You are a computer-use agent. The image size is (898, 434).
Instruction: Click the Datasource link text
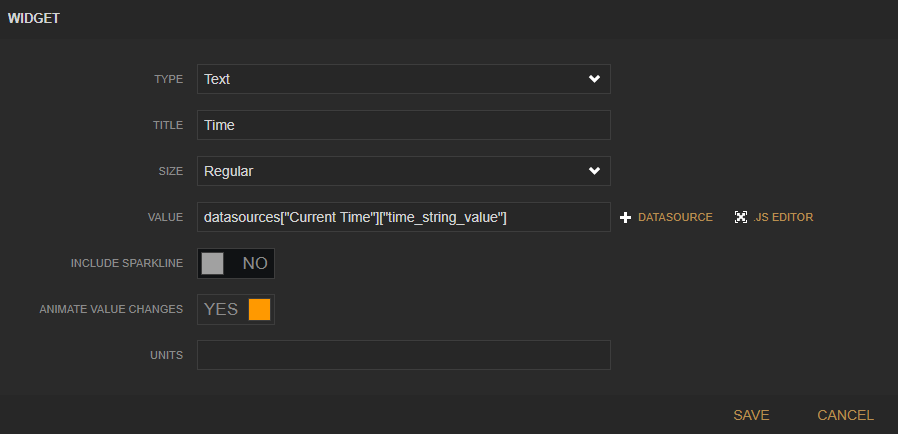point(675,217)
